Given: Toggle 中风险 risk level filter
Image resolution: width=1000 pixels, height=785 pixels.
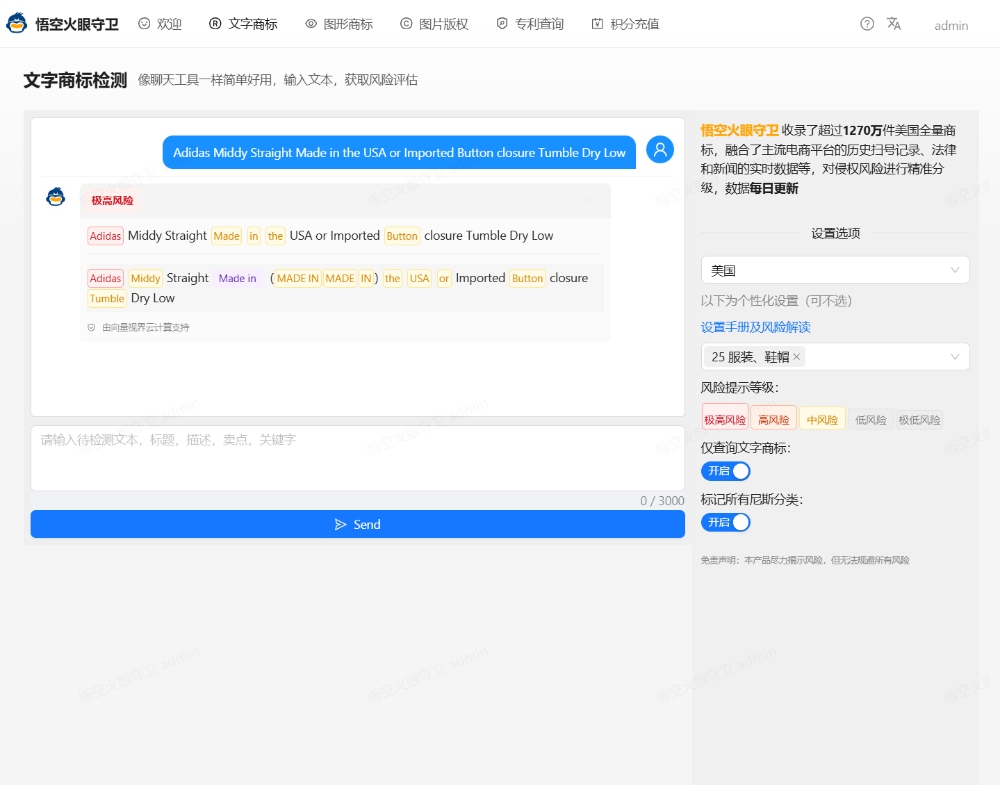Looking at the screenshot, I should pyautogui.click(x=822, y=420).
